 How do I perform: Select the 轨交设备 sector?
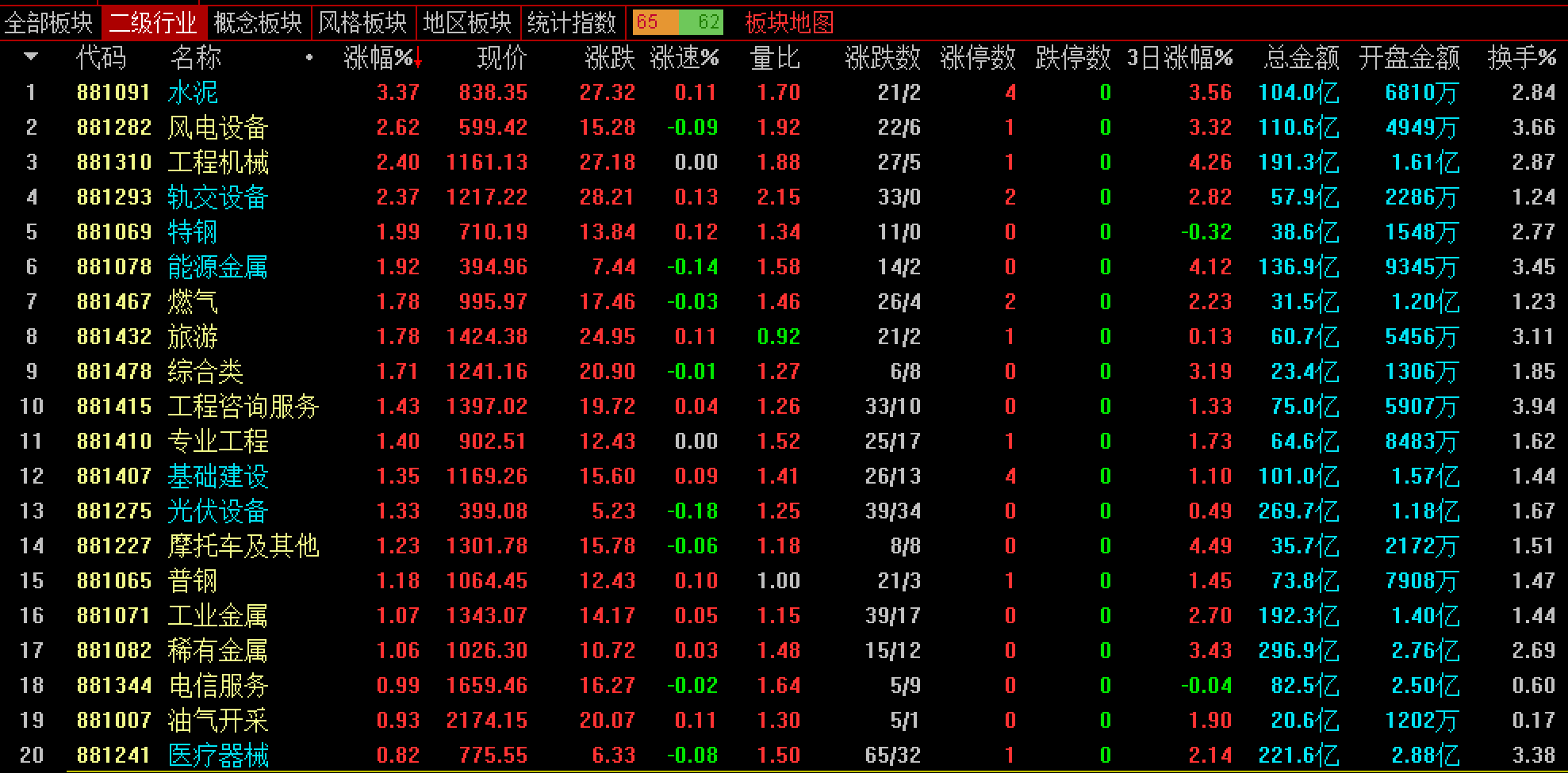[218, 197]
